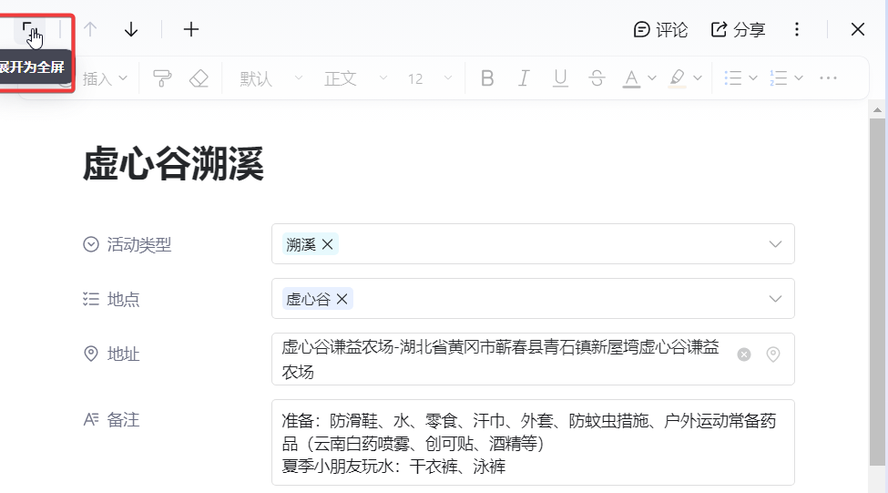888x493 pixels.
Task: Click the 备注 field label
Action: pos(123,419)
